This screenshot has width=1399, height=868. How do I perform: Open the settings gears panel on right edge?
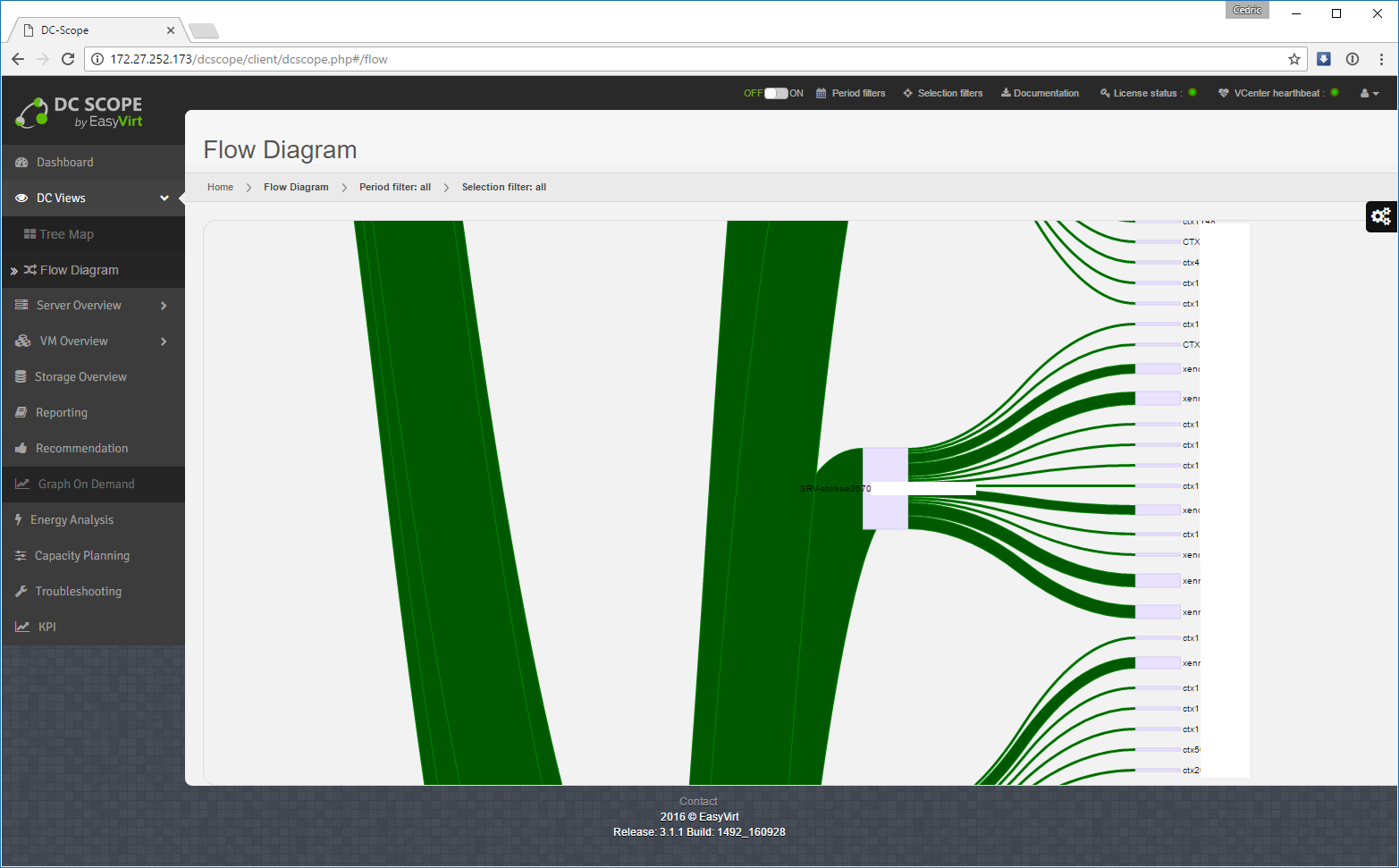click(1381, 216)
